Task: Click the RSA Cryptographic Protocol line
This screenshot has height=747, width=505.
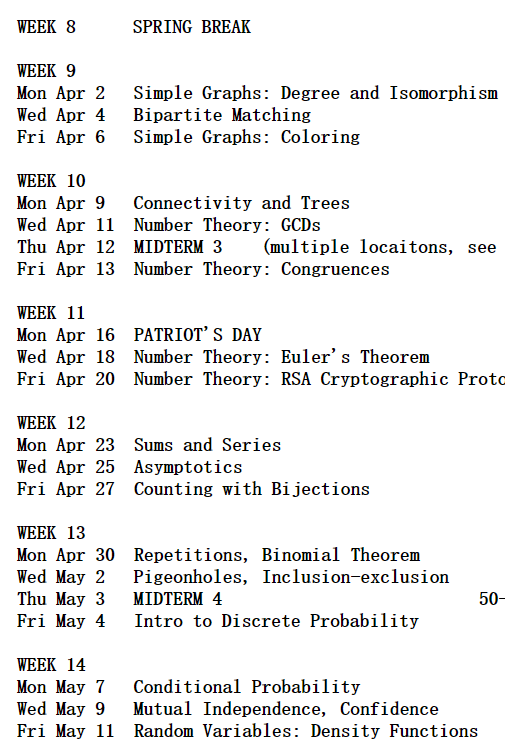Action: [x=319, y=379]
